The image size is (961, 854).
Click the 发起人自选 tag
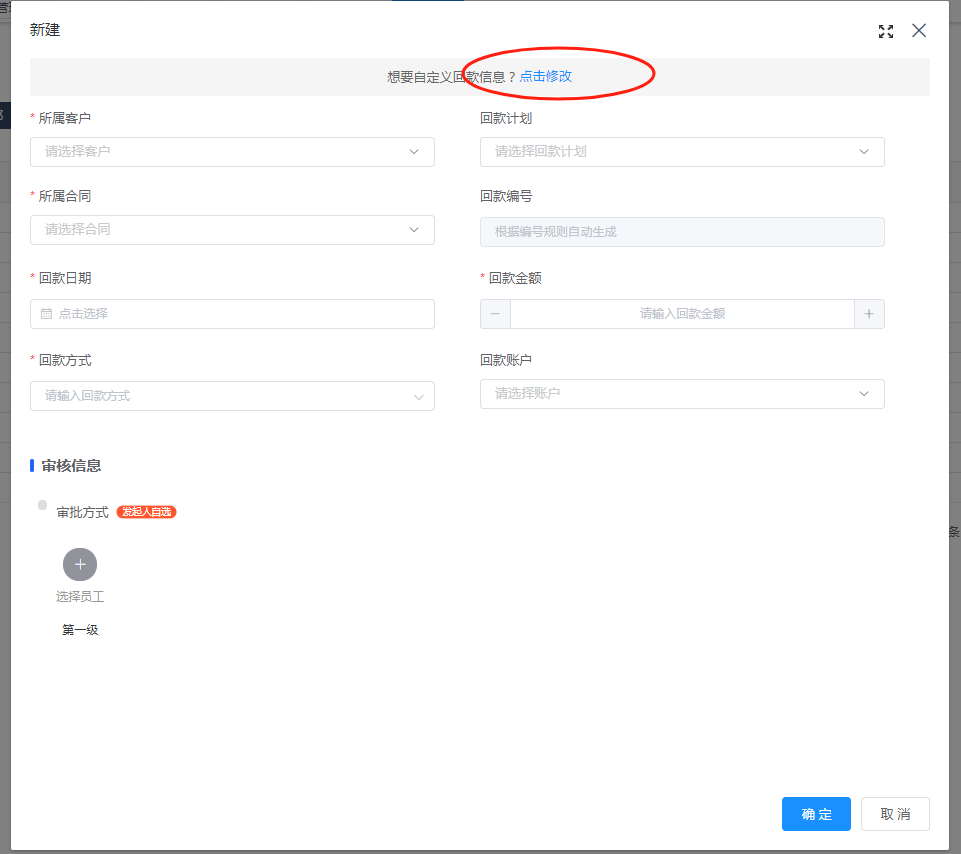pos(146,512)
